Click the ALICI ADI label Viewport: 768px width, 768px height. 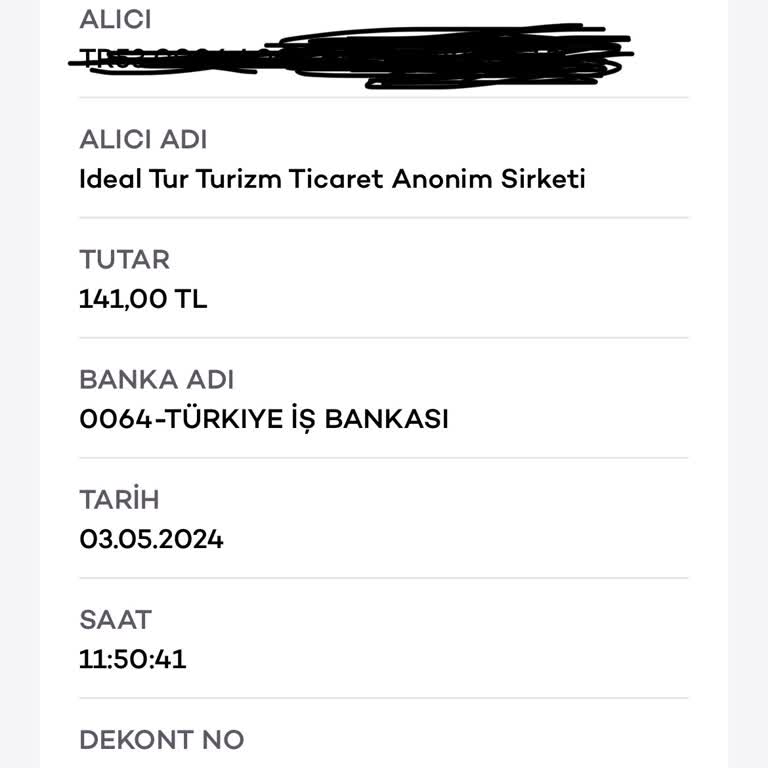pos(143,140)
